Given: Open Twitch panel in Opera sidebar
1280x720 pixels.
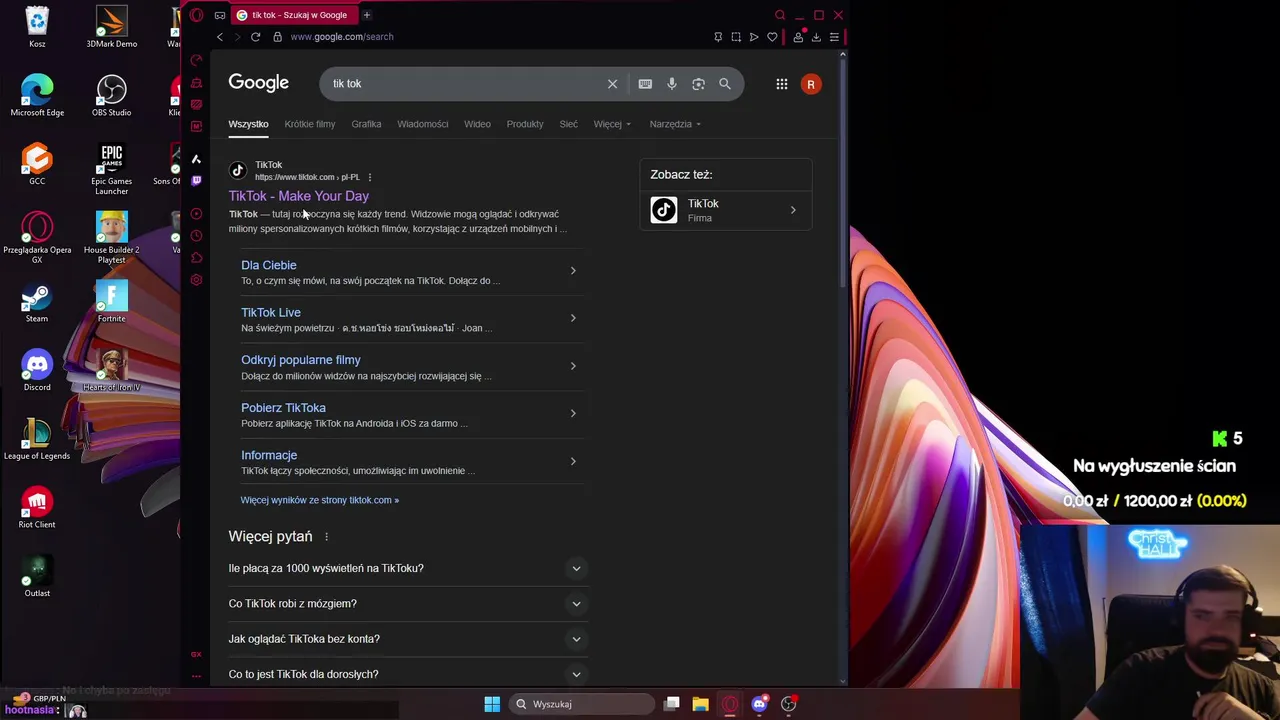Looking at the screenshot, I should point(196,181).
